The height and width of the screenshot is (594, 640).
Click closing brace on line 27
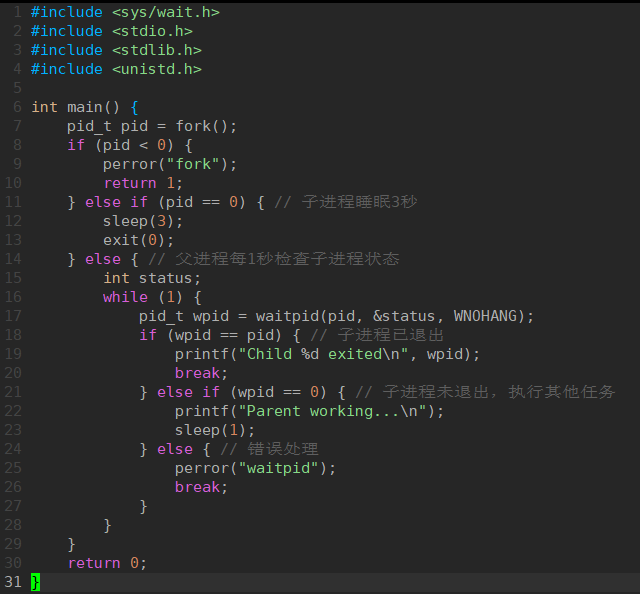pos(143,506)
